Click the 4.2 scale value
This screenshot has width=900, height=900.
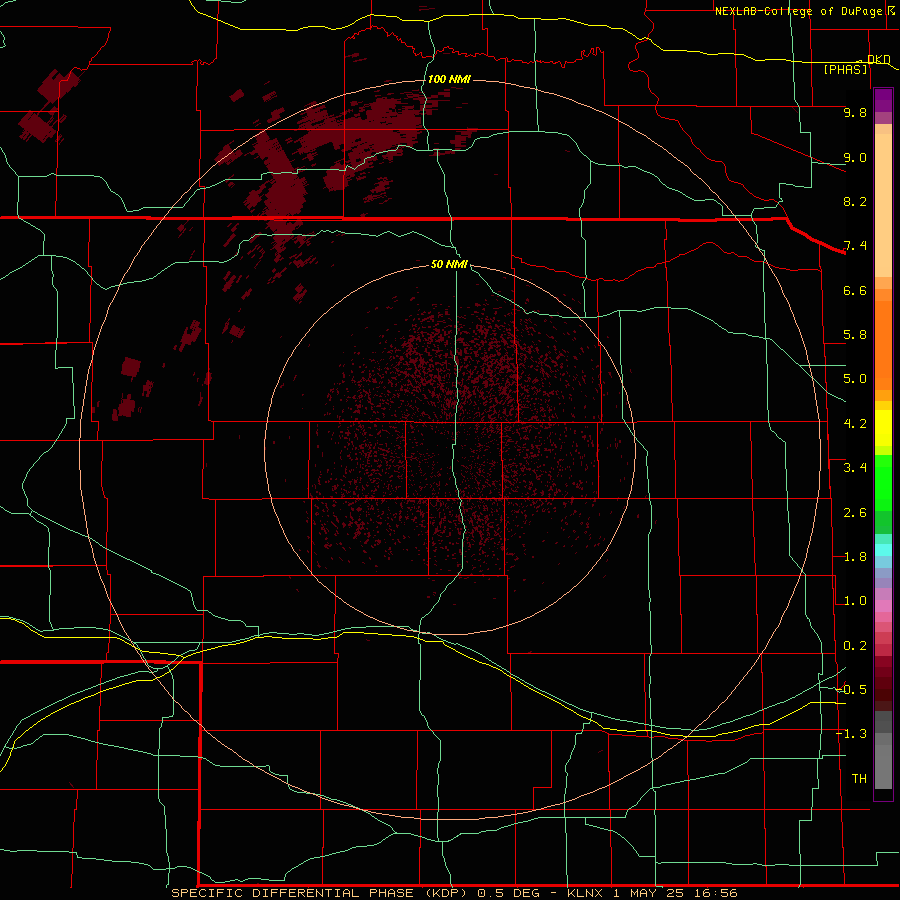[x=855, y=424]
